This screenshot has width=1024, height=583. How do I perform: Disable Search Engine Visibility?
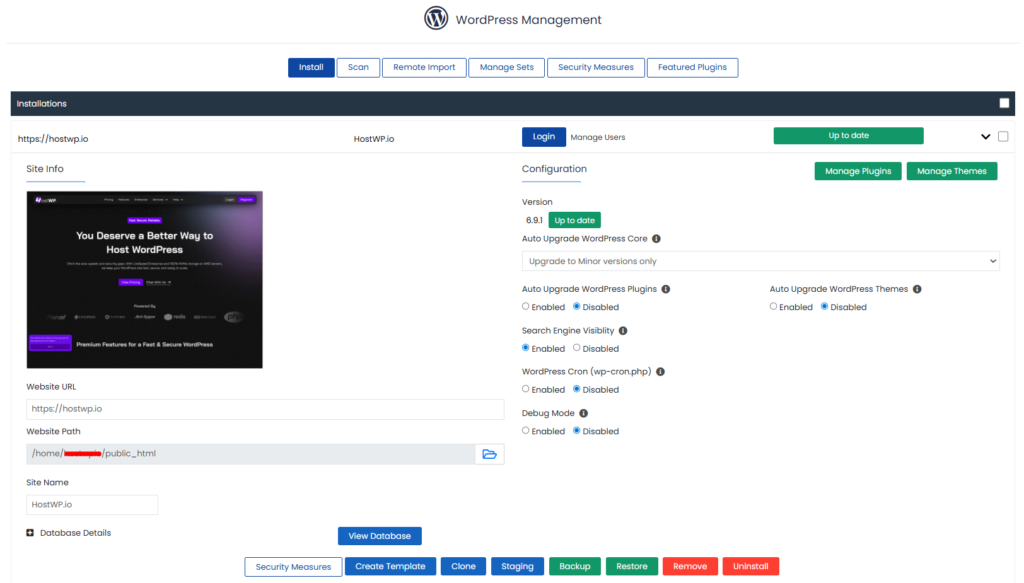pos(577,348)
